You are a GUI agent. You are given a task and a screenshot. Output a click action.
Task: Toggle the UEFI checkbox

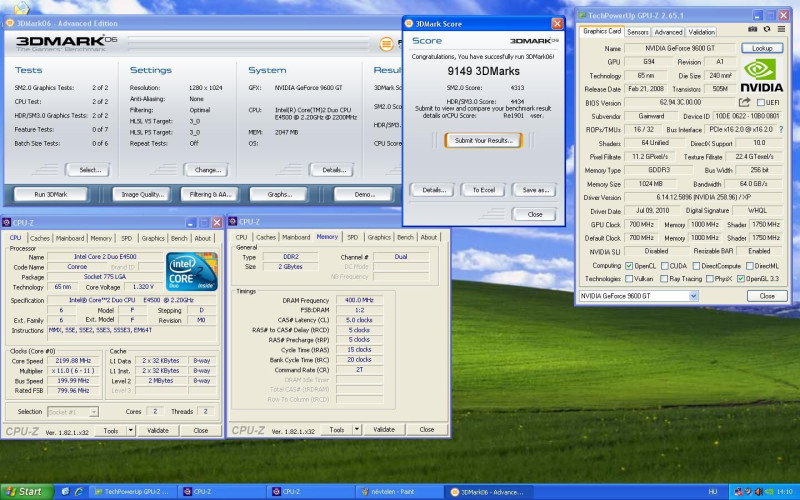click(x=759, y=102)
